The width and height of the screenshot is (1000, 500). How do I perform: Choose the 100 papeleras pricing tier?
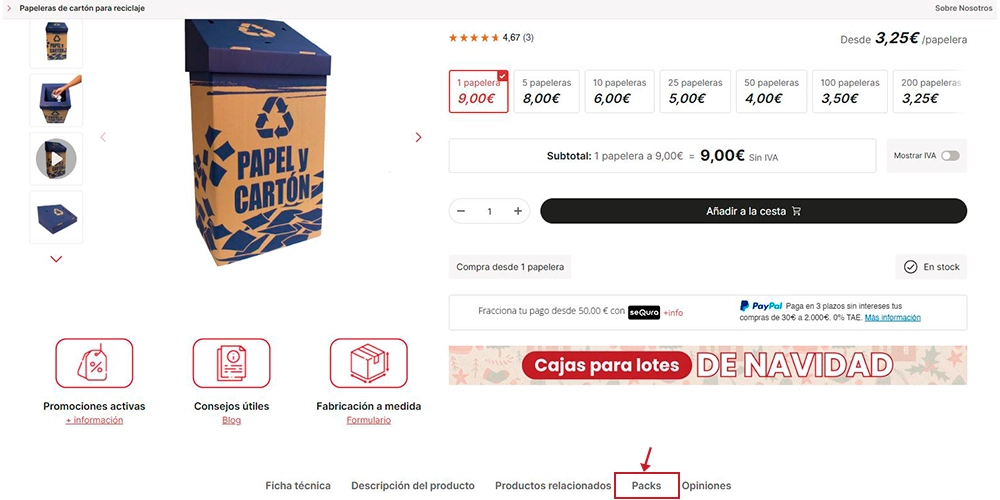tap(850, 91)
